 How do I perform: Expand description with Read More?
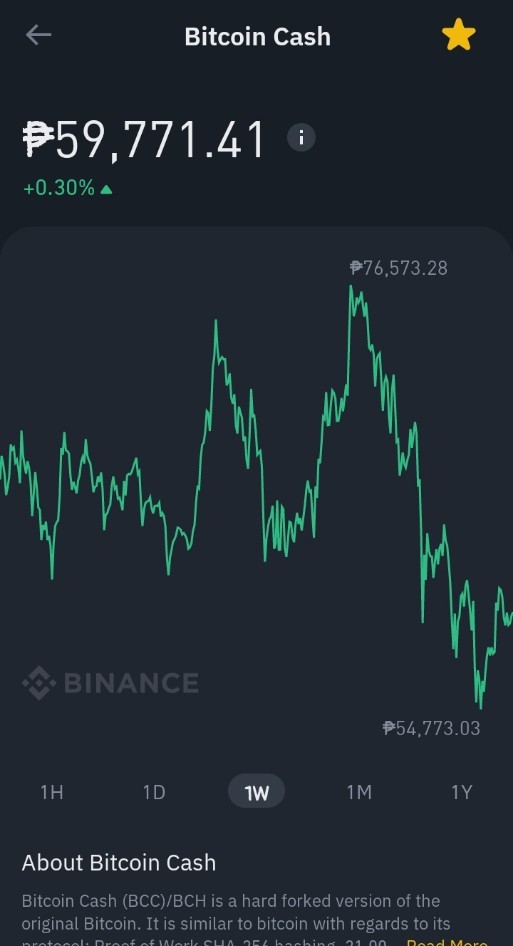click(447, 941)
